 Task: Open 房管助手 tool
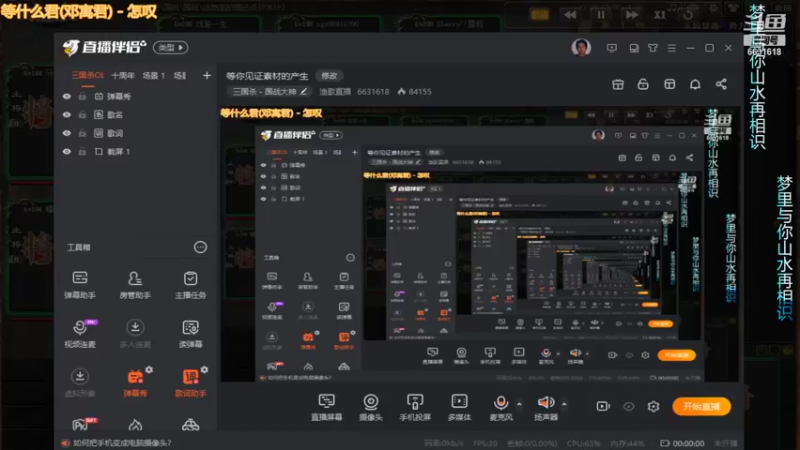click(x=135, y=284)
